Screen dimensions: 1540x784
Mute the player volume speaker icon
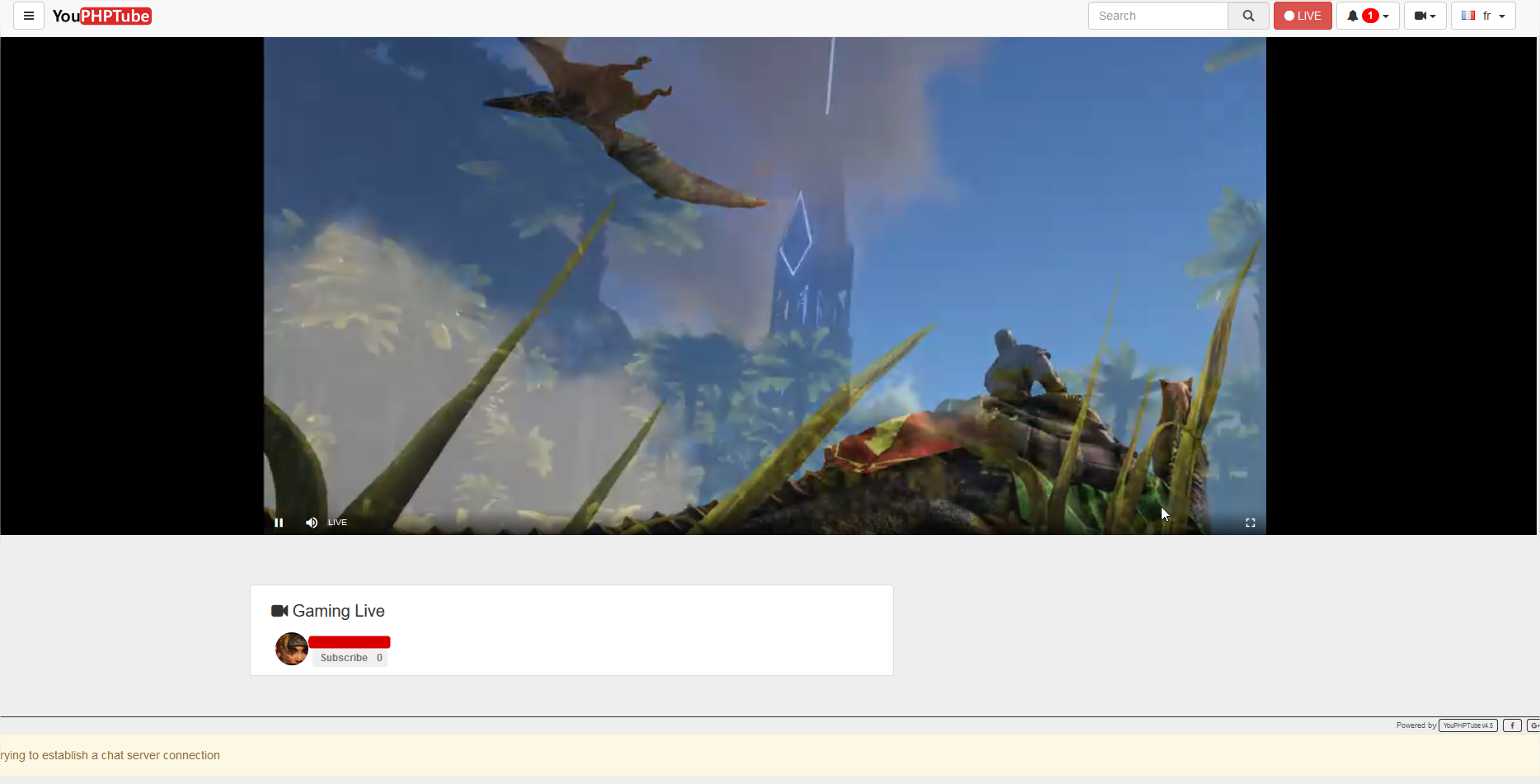[x=311, y=523]
